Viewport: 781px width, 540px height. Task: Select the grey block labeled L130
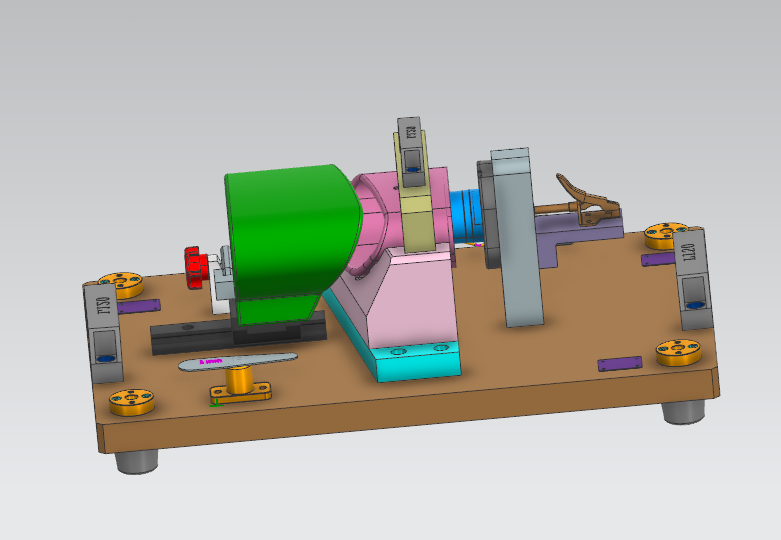104,333
